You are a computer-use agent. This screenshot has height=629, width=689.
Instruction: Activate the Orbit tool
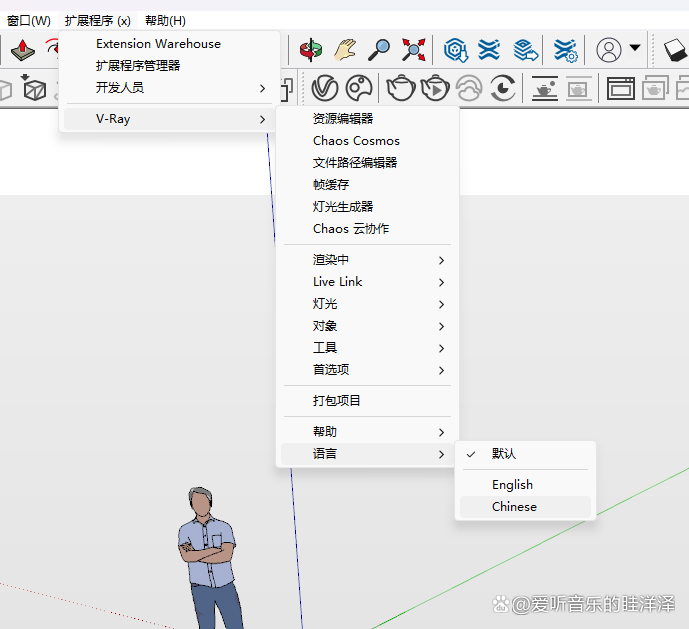311,50
